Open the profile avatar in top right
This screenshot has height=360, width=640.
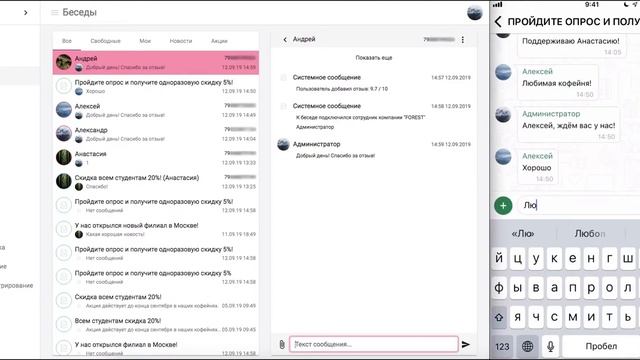475,13
